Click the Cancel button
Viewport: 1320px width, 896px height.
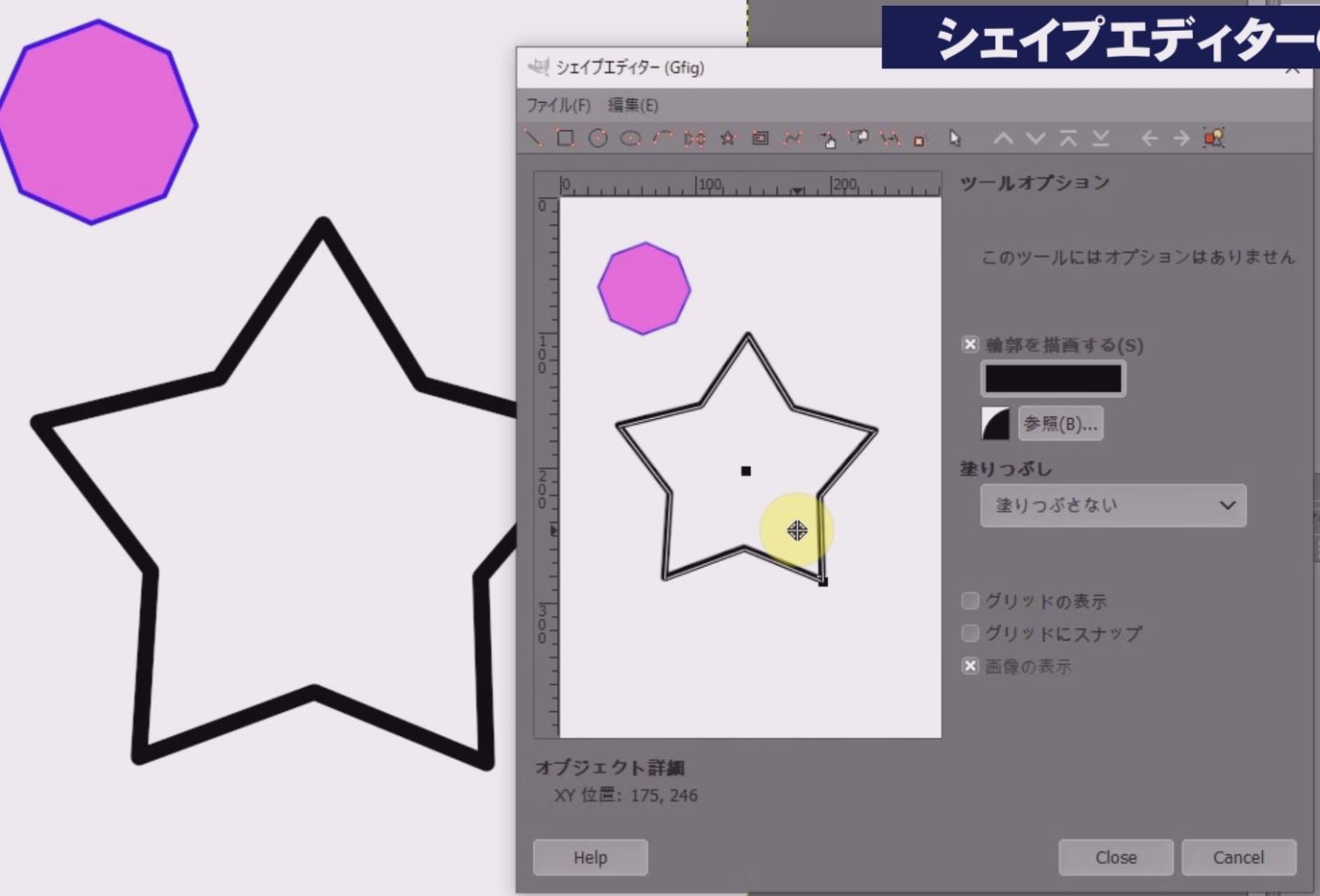pyautogui.click(x=1239, y=857)
